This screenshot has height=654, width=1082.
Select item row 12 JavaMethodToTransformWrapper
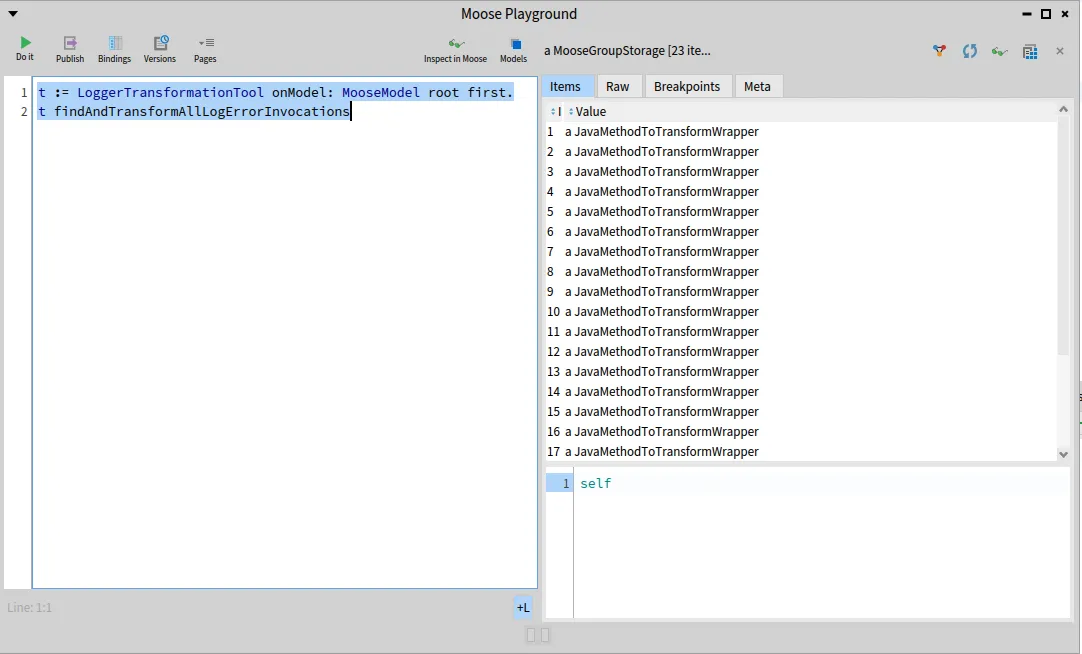click(x=801, y=352)
